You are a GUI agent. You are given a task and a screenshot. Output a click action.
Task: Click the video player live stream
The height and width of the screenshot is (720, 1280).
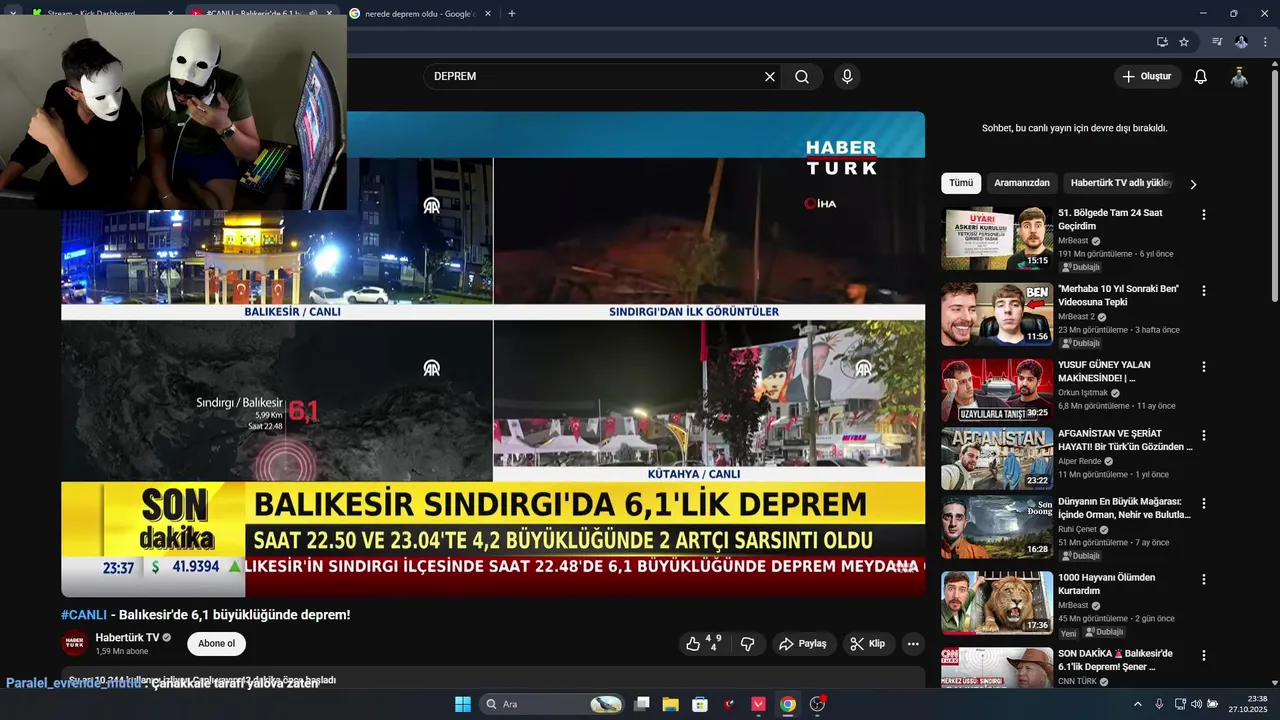click(493, 354)
